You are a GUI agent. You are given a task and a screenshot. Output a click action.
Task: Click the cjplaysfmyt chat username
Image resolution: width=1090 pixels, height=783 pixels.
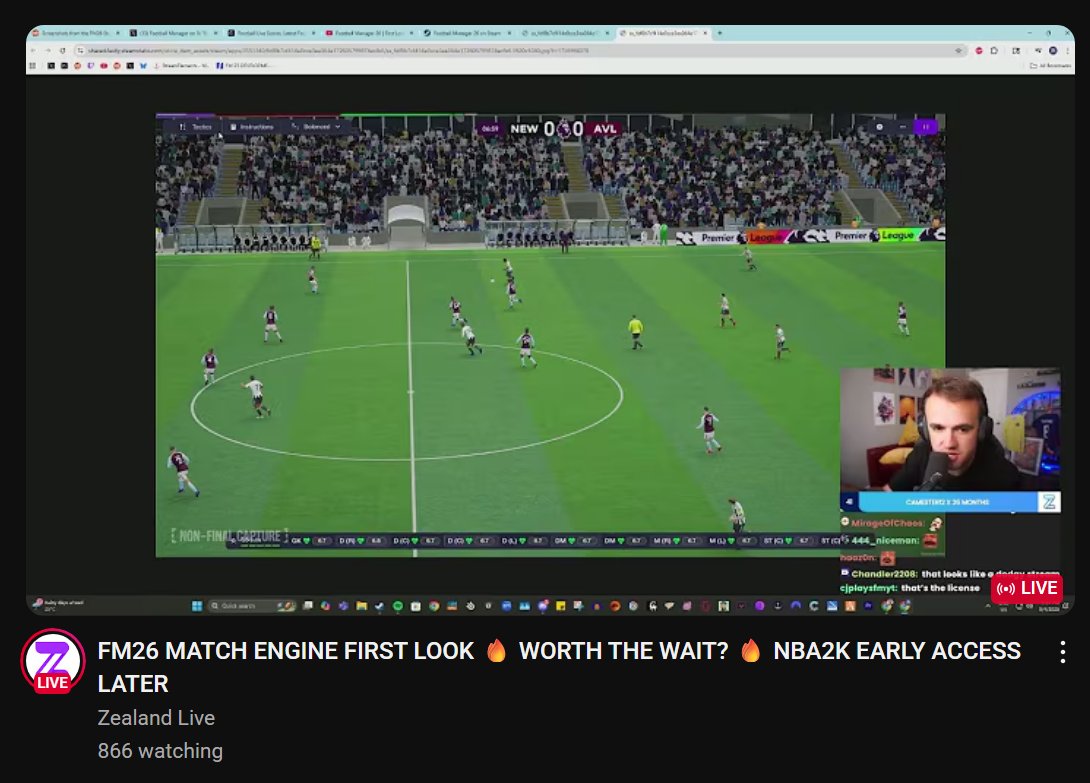click(868, 588)
